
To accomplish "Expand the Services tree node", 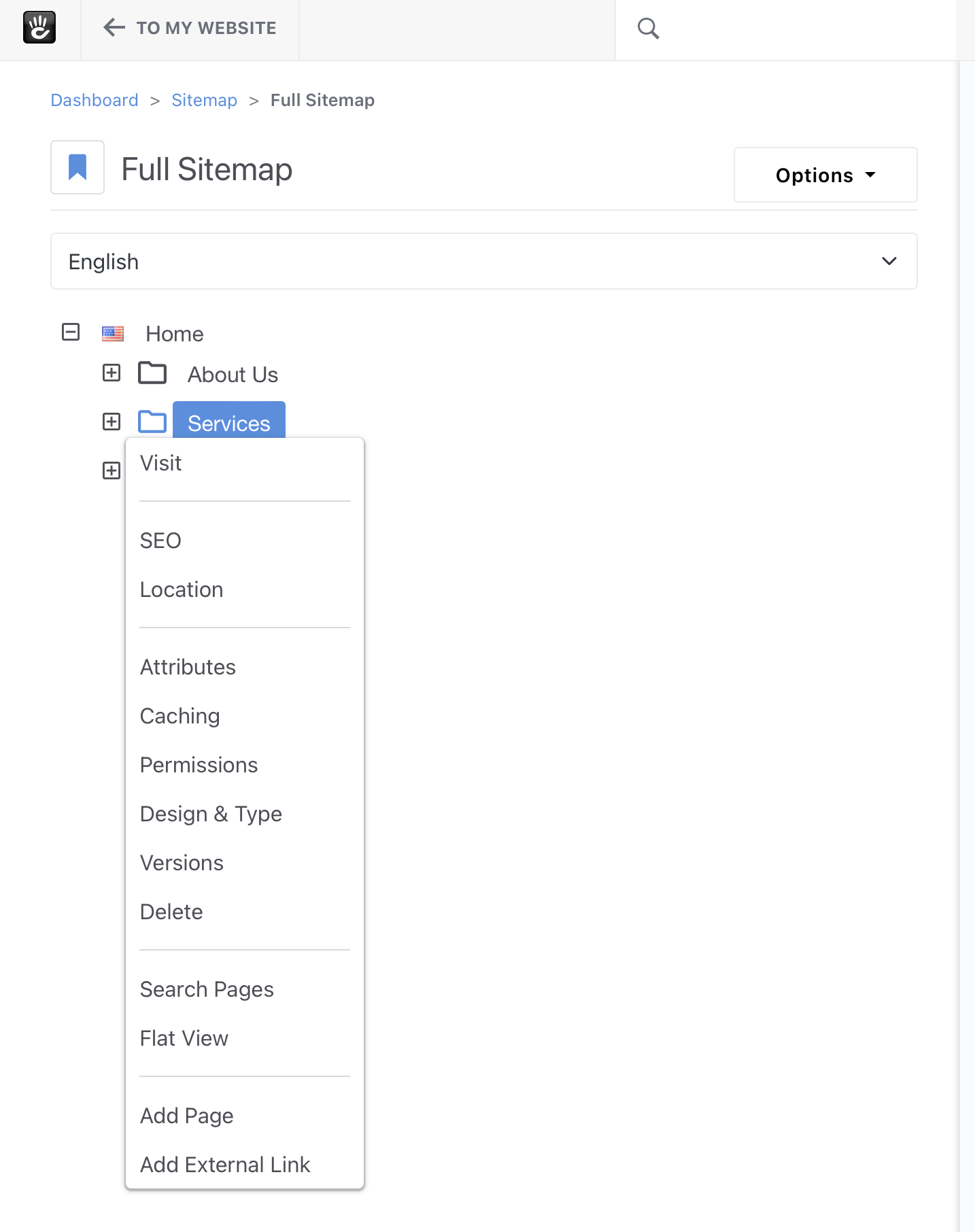I will tap(112, 422).
